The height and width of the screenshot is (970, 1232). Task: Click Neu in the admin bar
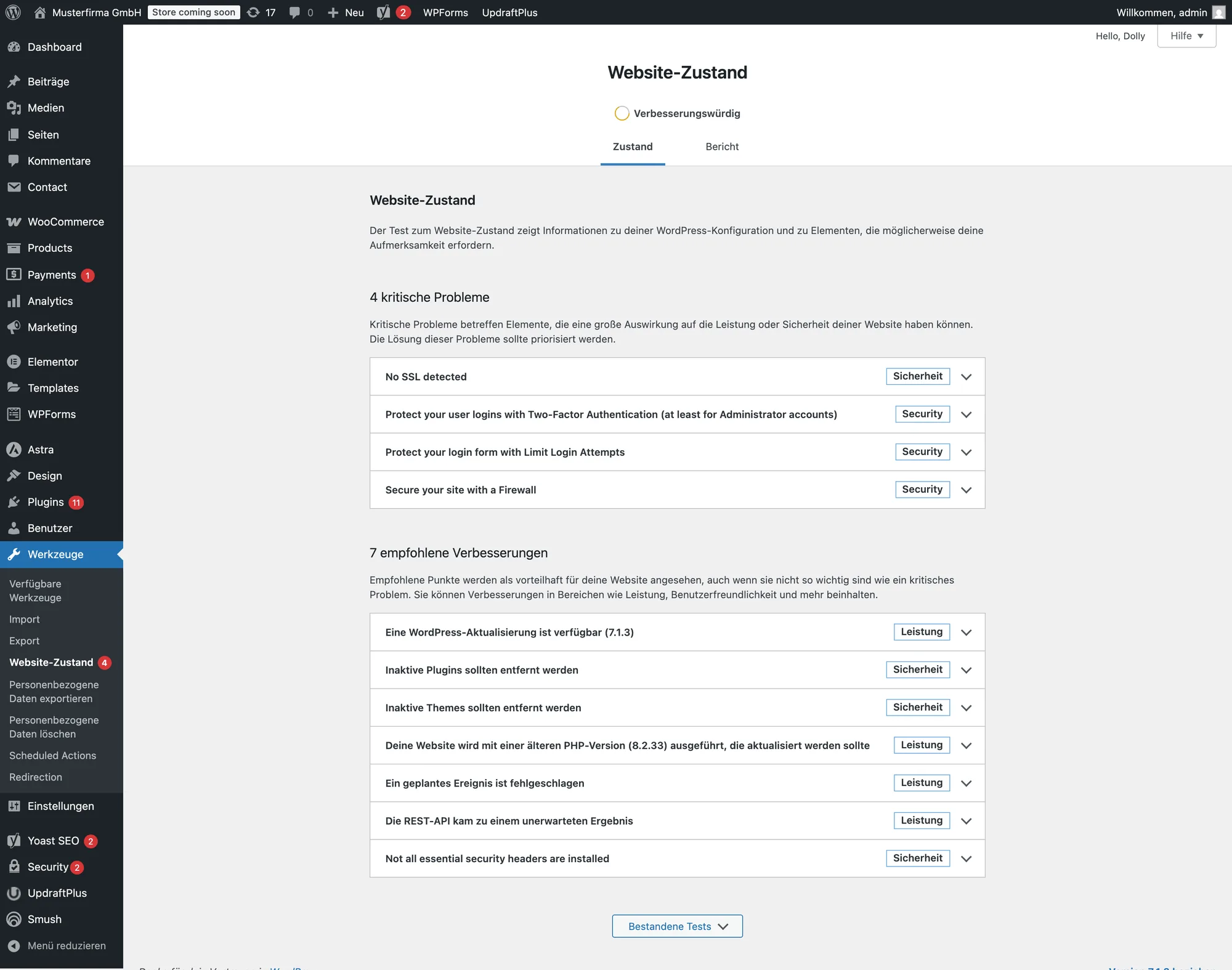(346, 12)
